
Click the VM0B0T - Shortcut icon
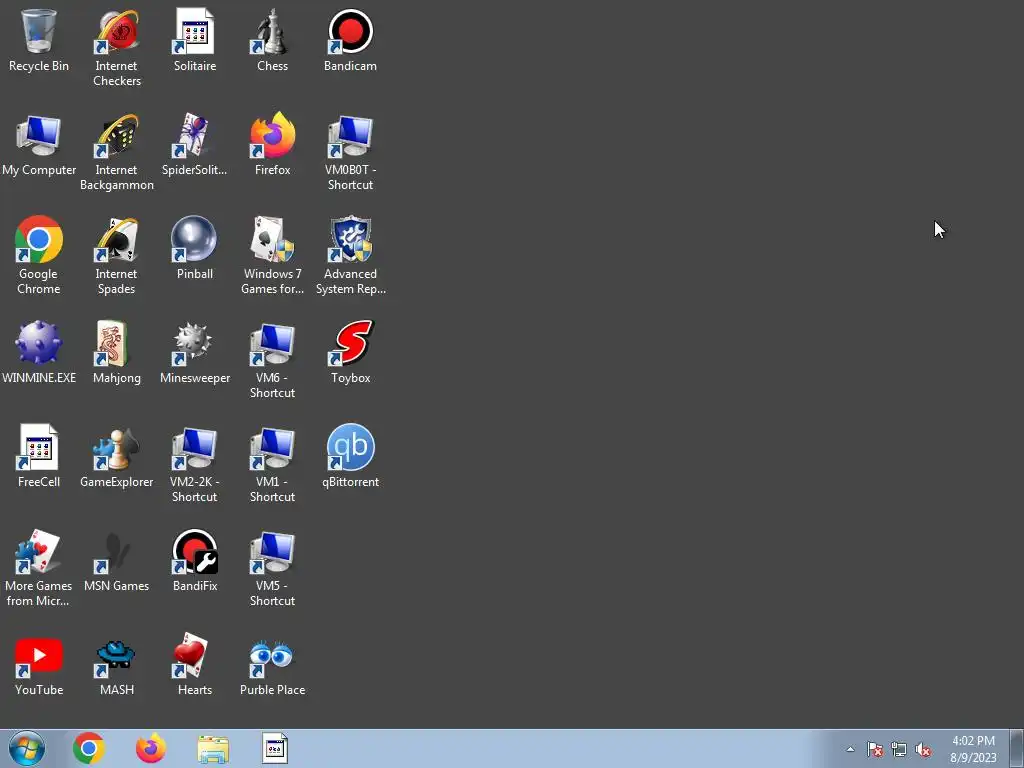click(351, 152)
